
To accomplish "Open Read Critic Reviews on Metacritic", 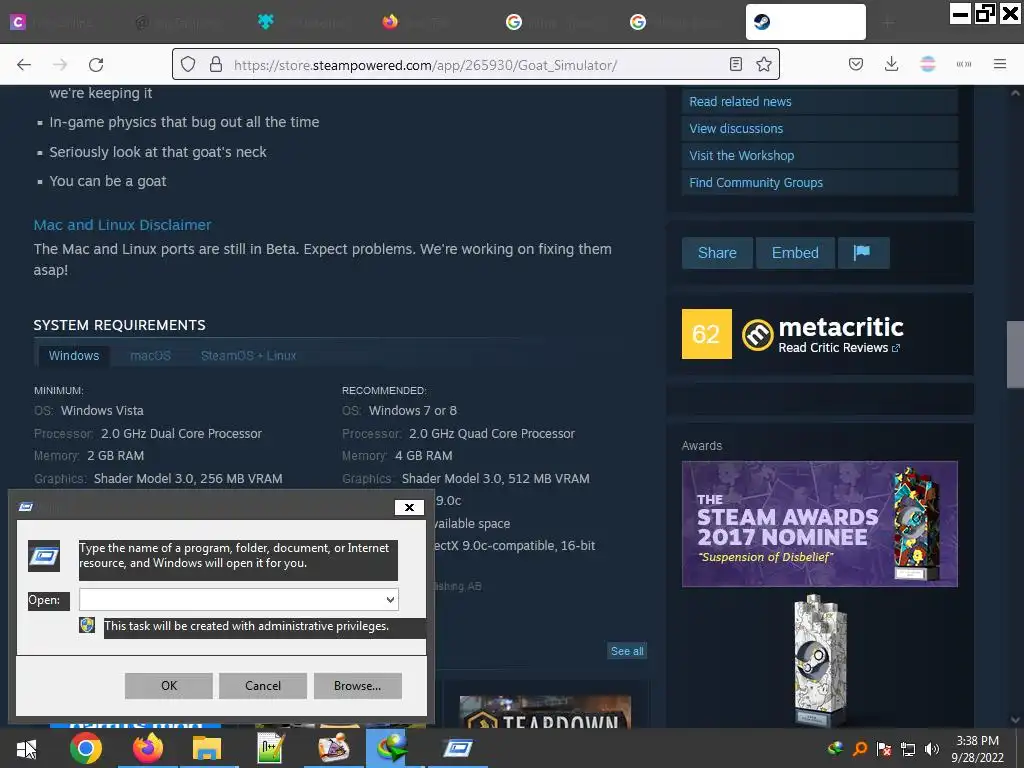I will (839, 348).
